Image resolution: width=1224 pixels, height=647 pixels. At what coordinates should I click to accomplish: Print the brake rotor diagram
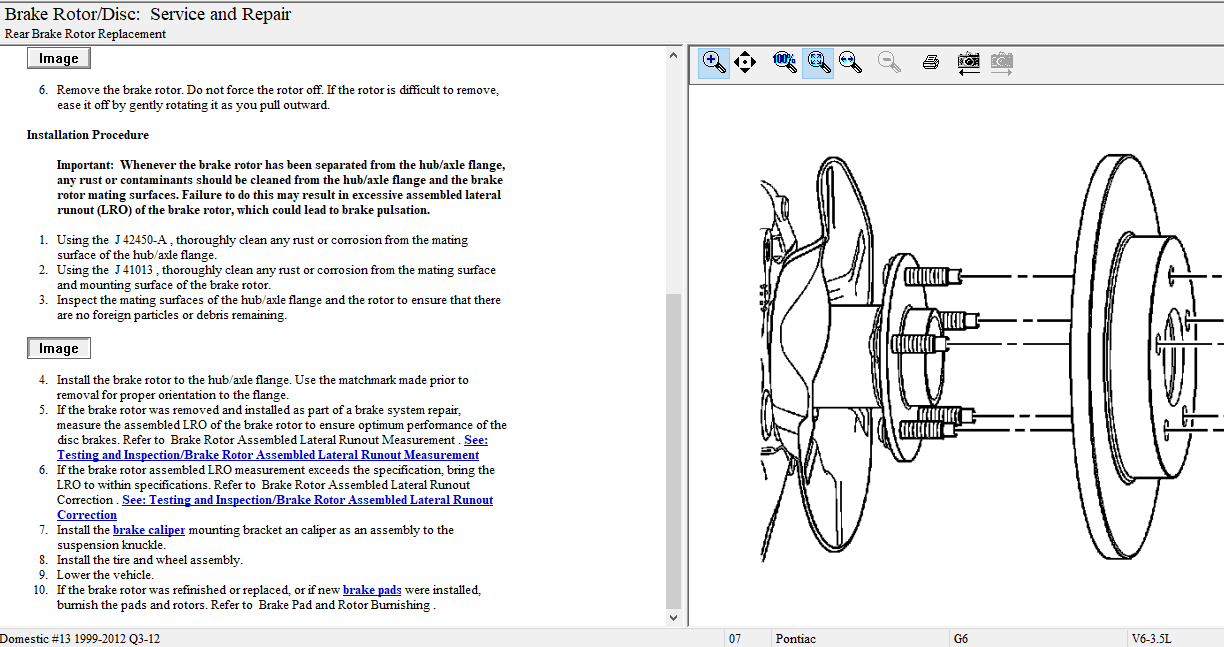click(931, 63)
